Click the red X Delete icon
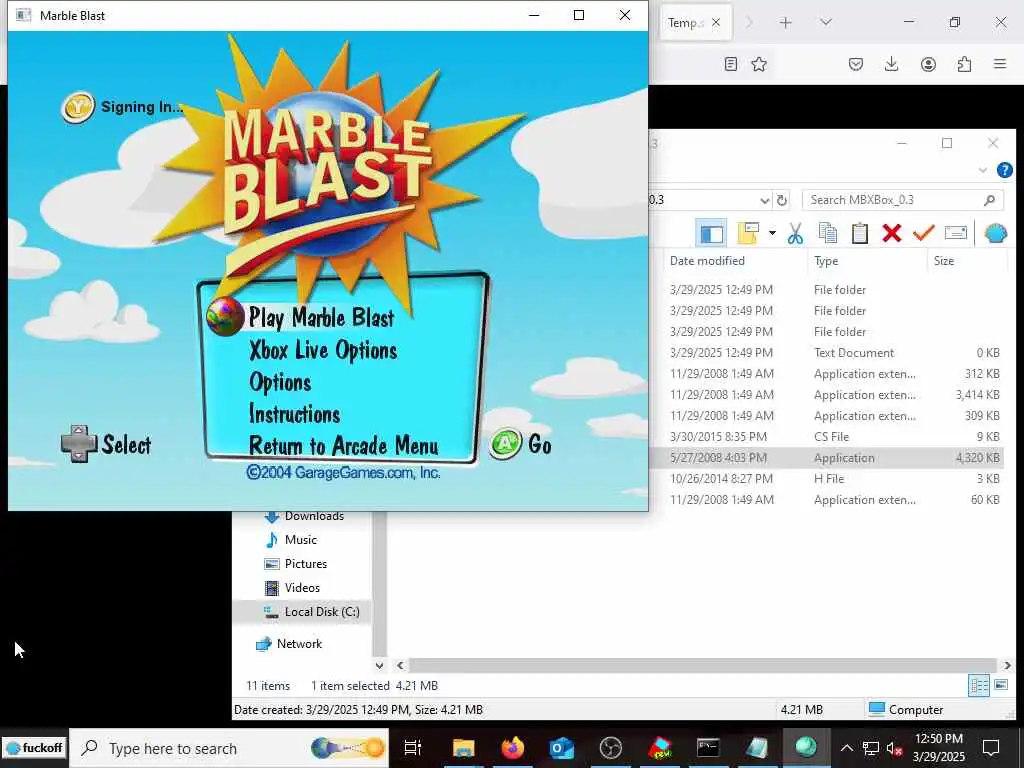The height and width of the screenshot is (768, 1024). coord(891,233)
